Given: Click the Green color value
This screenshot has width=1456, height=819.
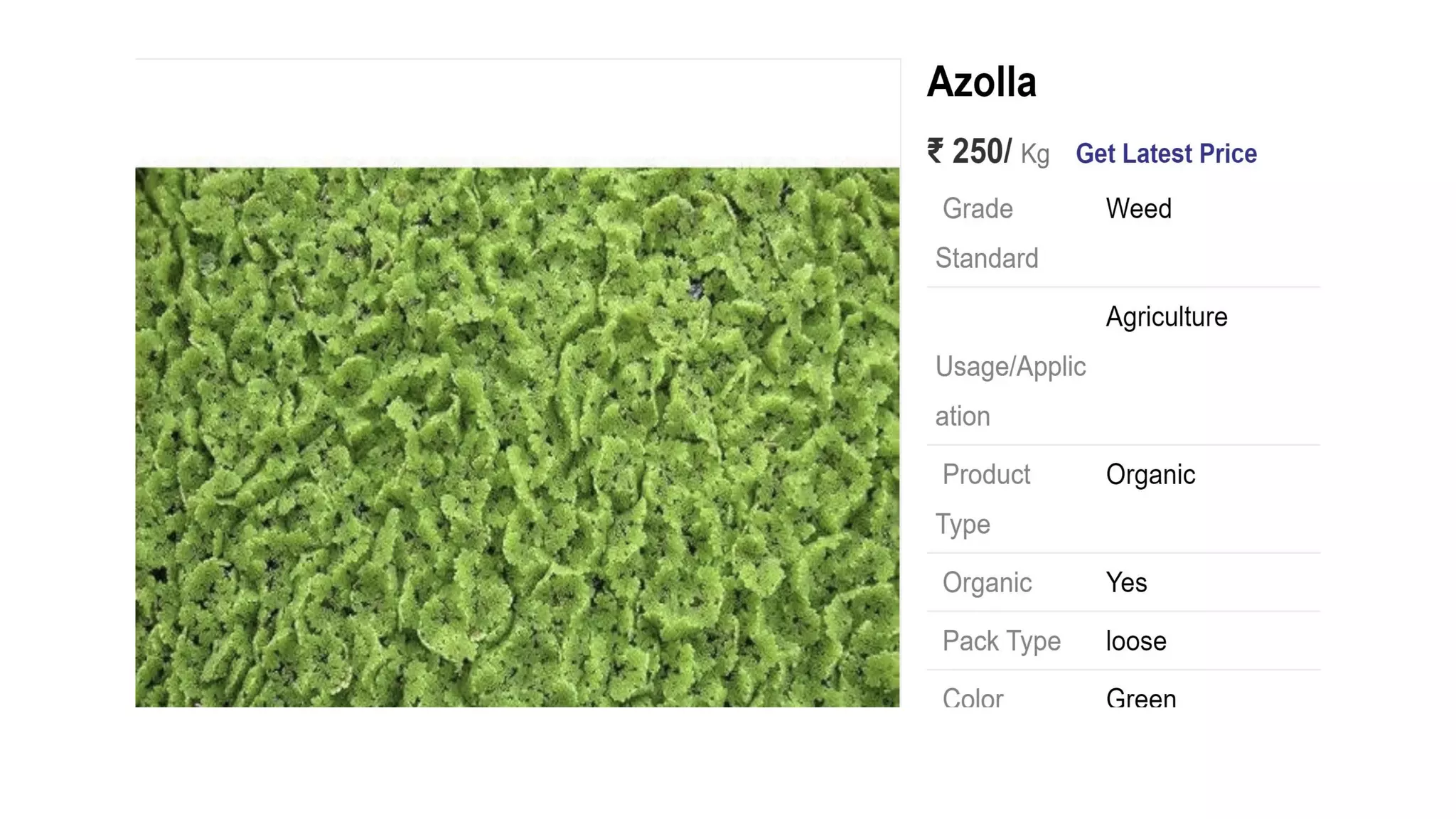Looking at the screenshot, I should [1140, 698].
